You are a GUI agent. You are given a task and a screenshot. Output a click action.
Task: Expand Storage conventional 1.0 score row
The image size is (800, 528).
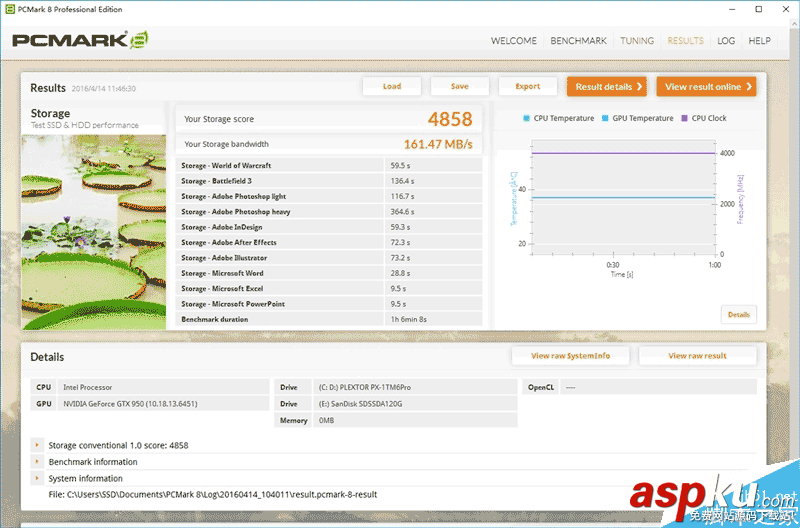[x=37, y=445]
